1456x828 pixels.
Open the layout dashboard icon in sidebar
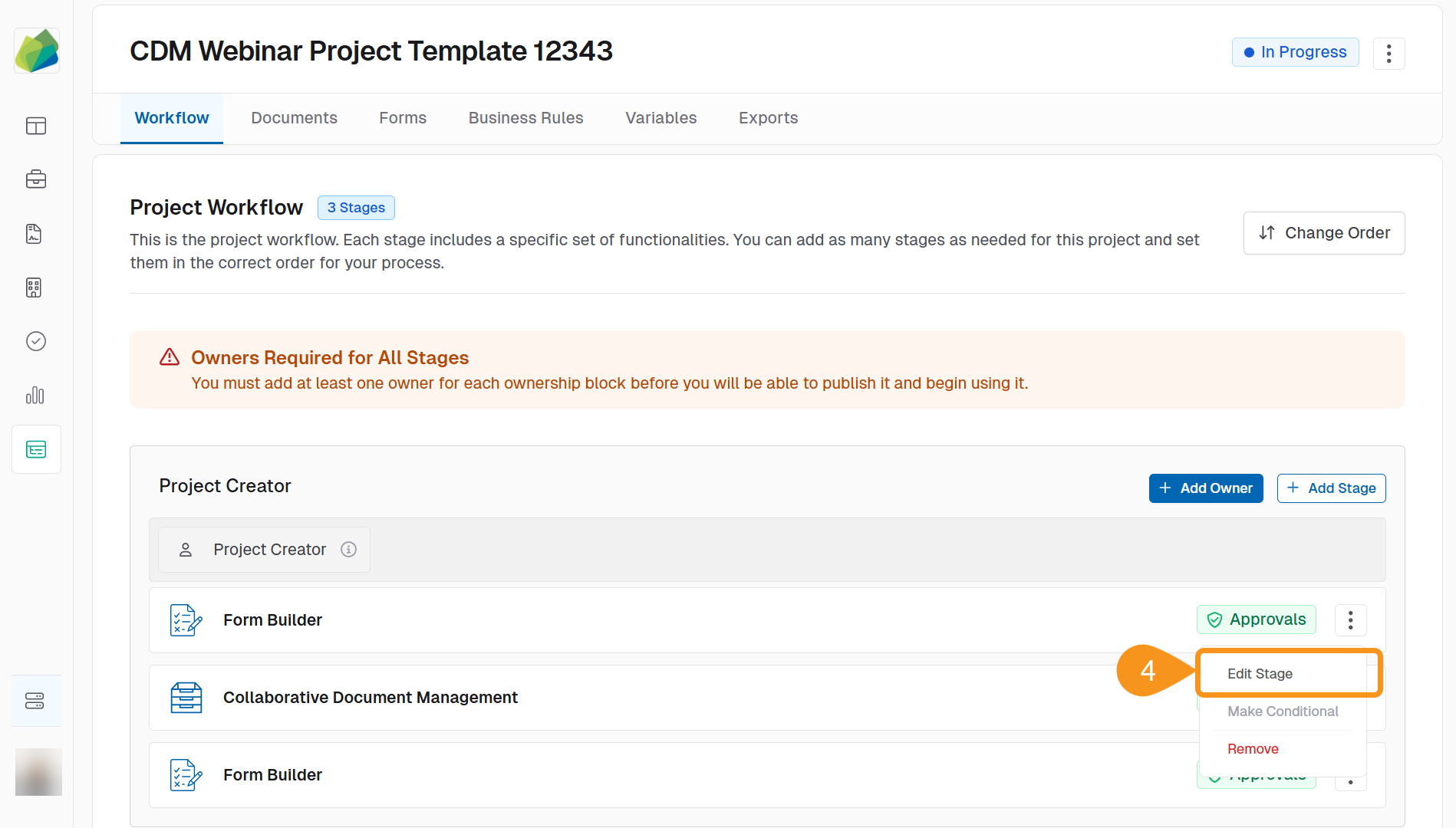coord(36,126)
